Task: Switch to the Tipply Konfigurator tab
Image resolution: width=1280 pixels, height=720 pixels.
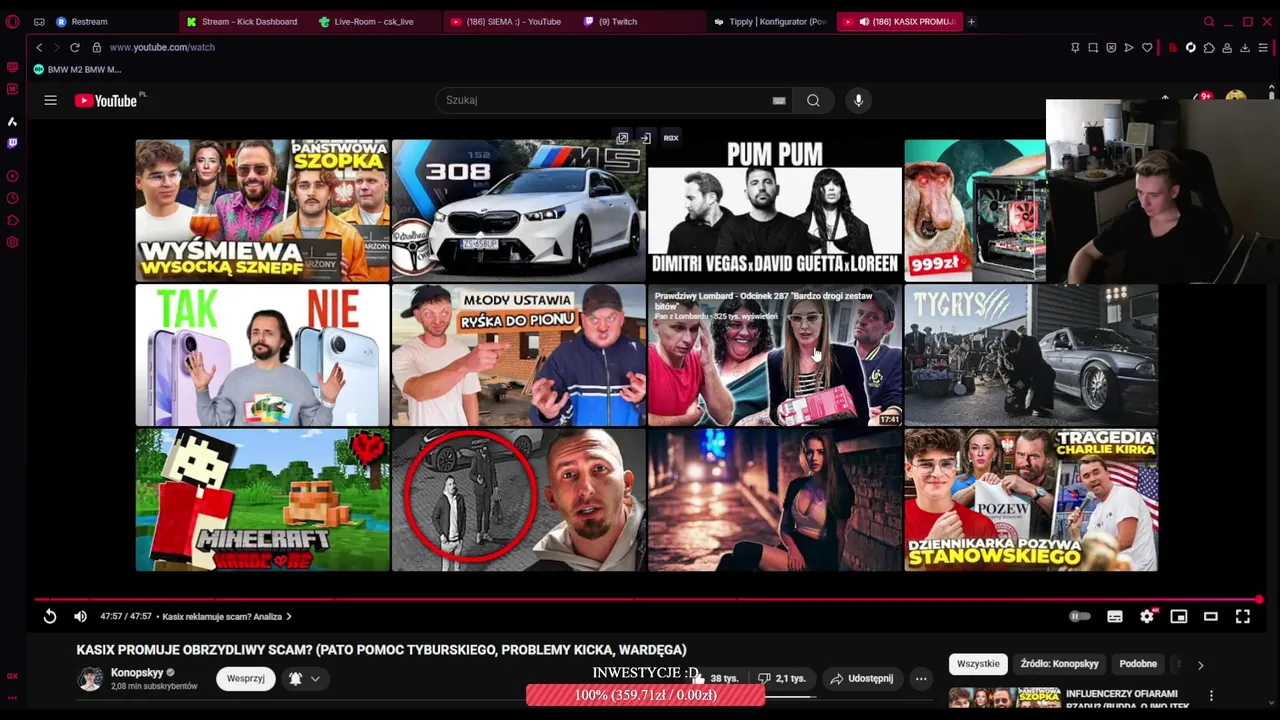Action: [770, 21]
